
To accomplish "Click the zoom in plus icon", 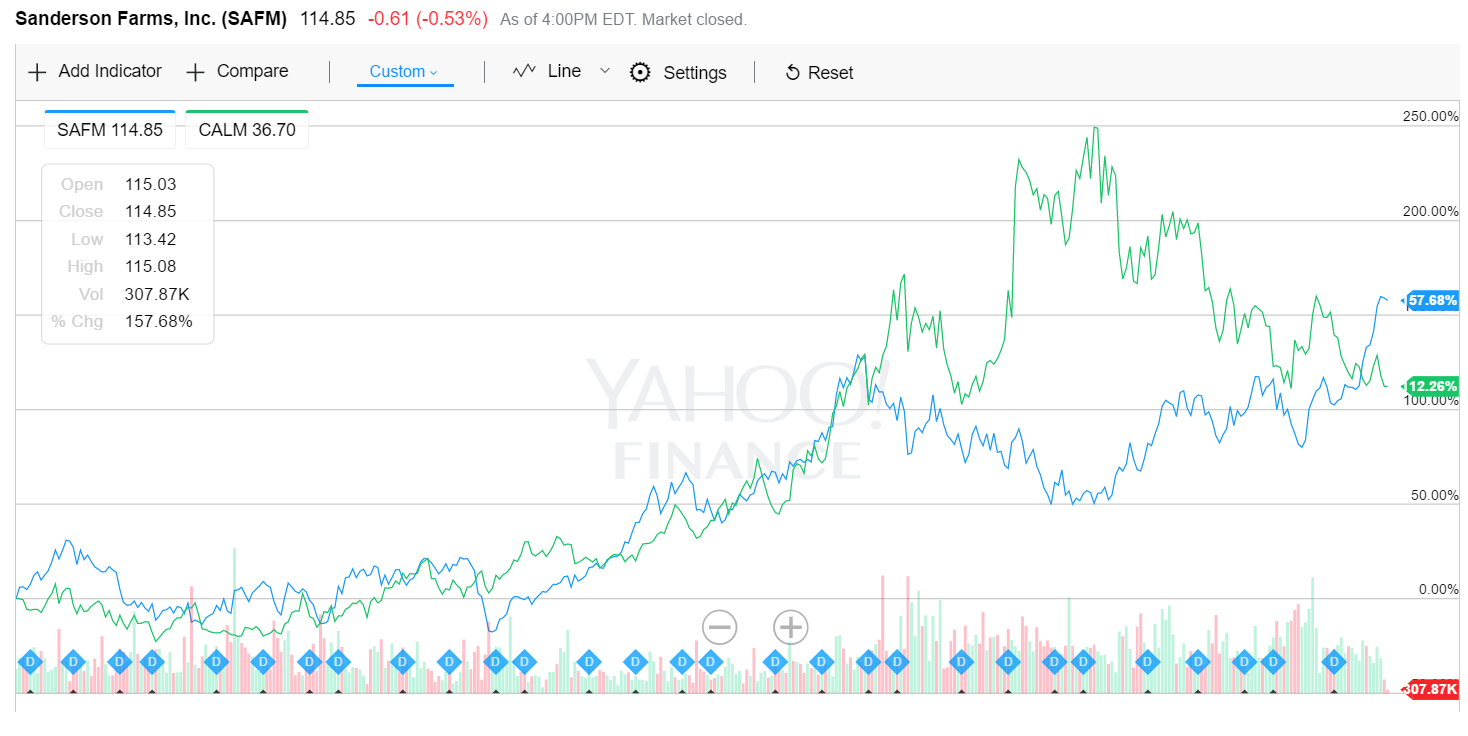I will click(x=789, y=626).
